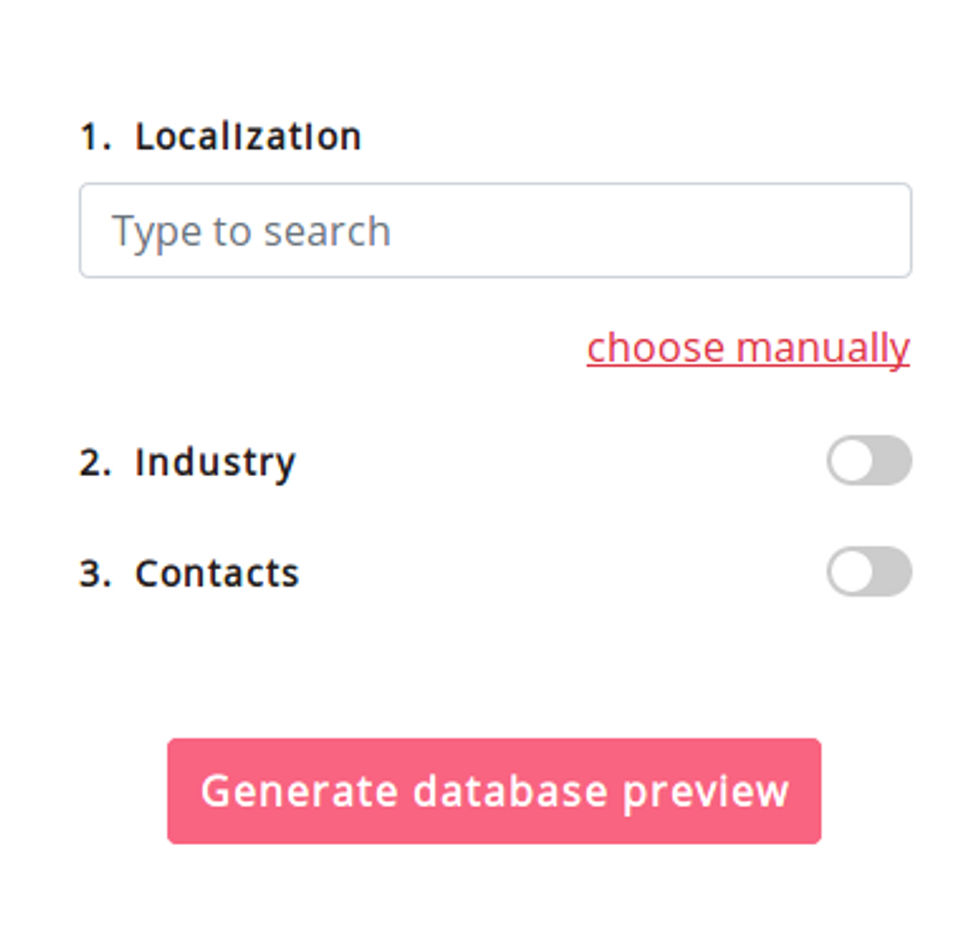
Task: Focus the 'Type to search' box
Action: pos(495,230)
